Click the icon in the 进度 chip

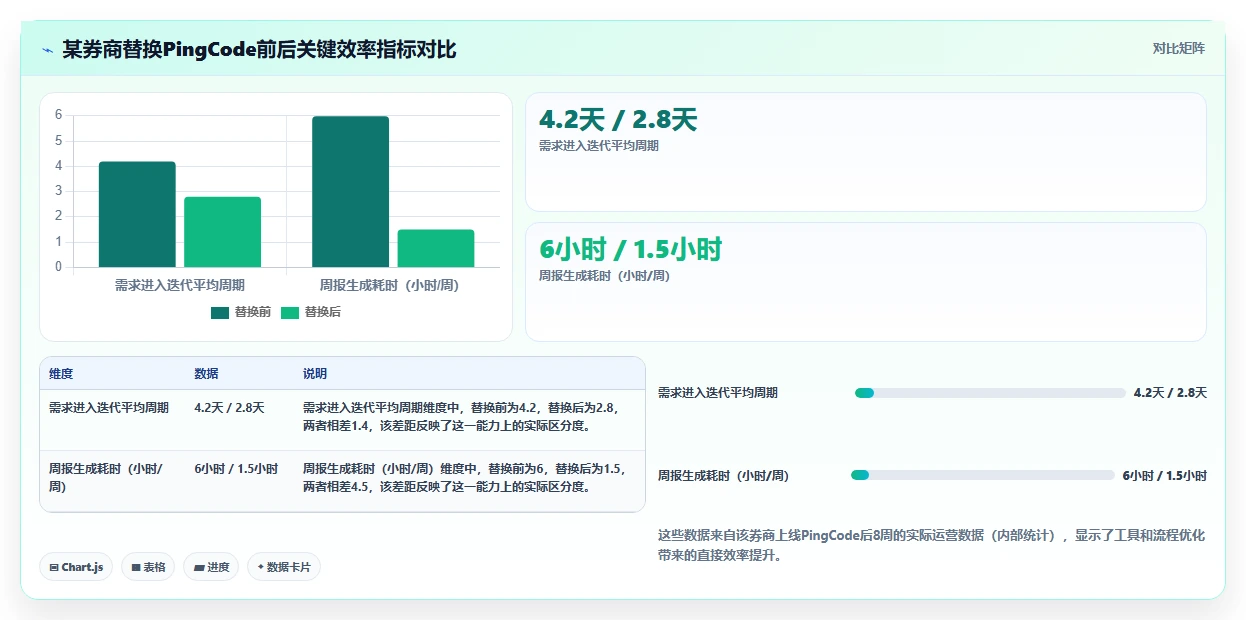tap(199, 567)
